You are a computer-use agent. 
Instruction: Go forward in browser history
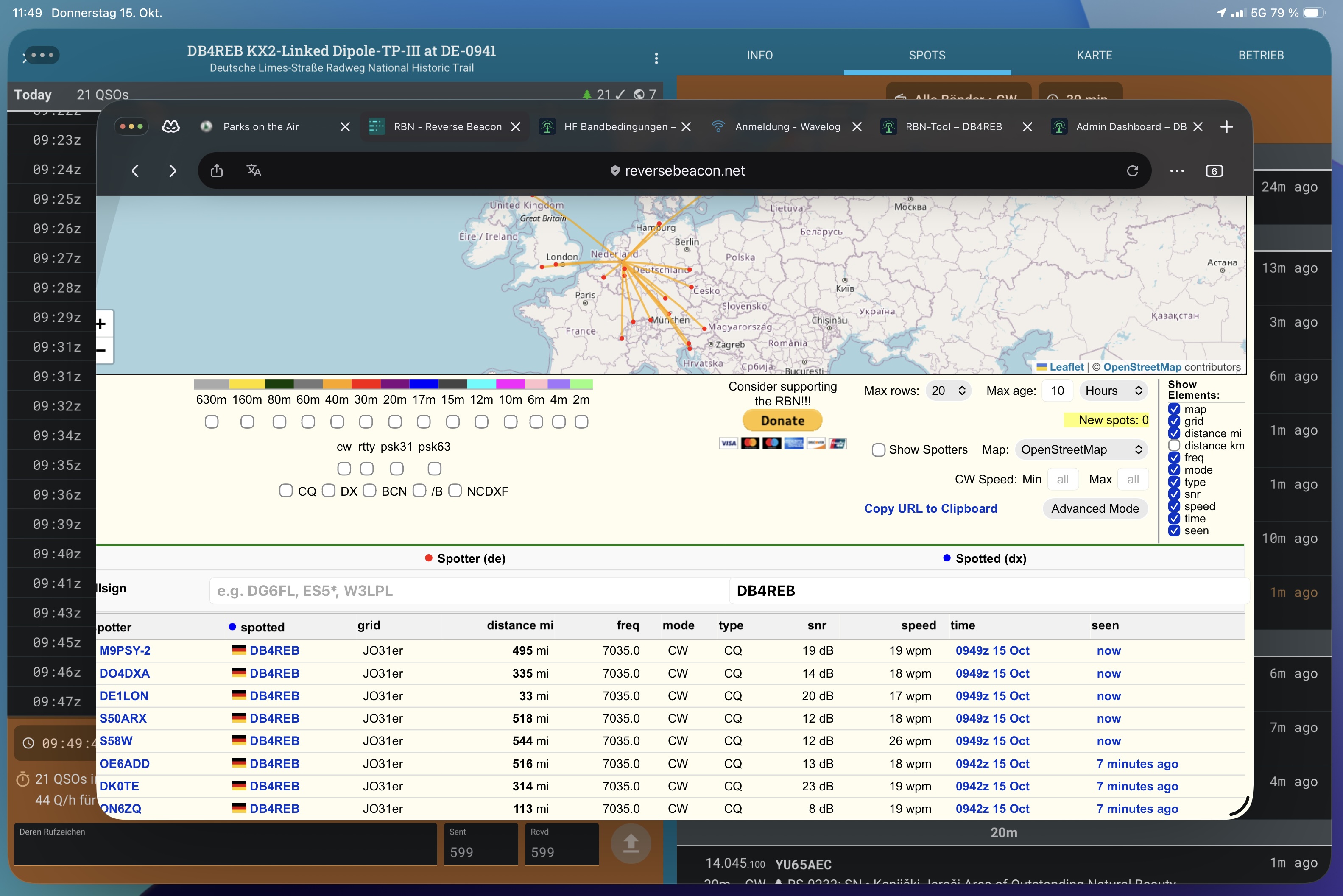pos(173,171)
